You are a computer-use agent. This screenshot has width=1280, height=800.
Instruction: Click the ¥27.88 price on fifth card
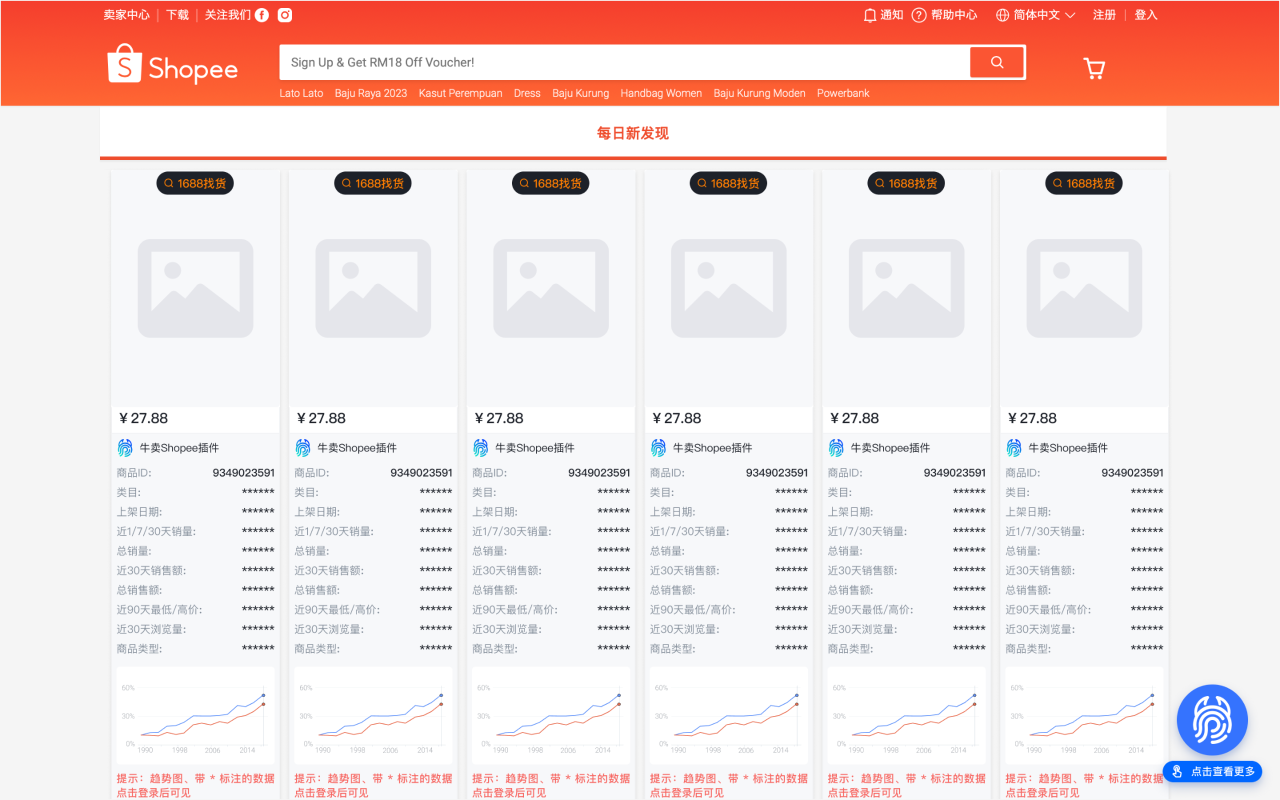(x=855, y=418)
